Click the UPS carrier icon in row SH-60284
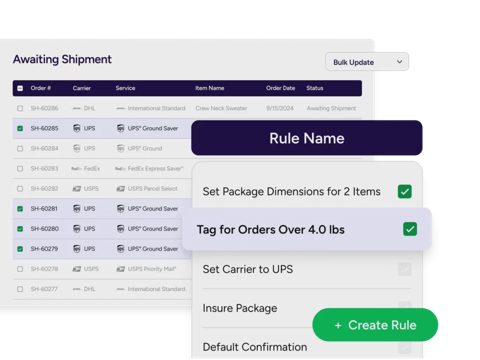Viewport: 480px width, 360px height. click(x=77, y=148)
